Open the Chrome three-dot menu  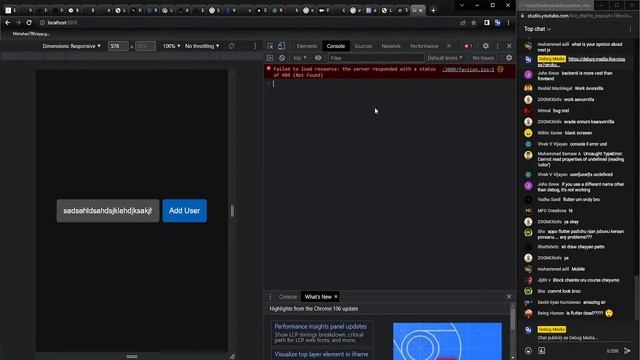(509, 22)
